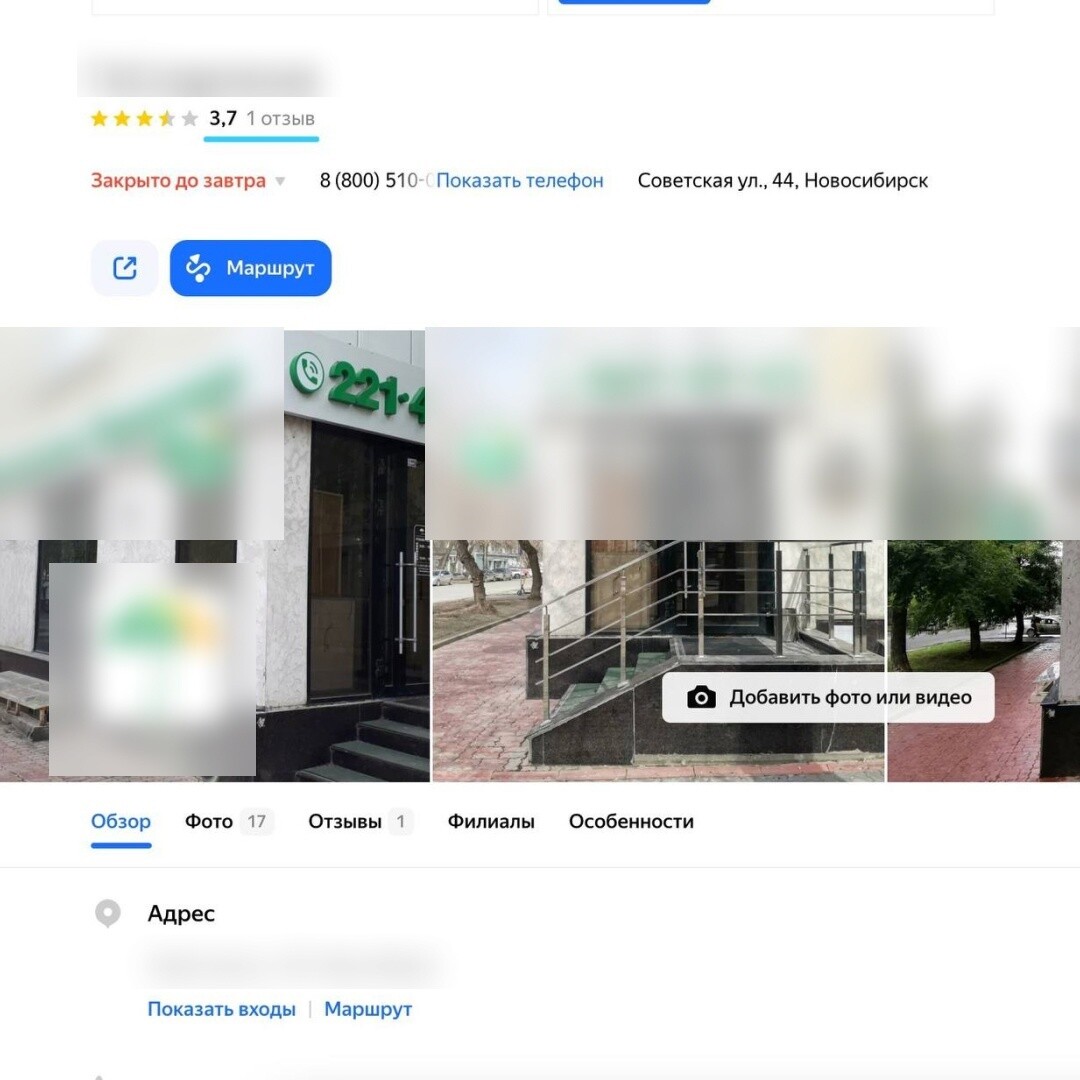Click the location pin icon beside Адрес
The height and width of the screenshot is (1080, 1080).
(x=107, y=913)
